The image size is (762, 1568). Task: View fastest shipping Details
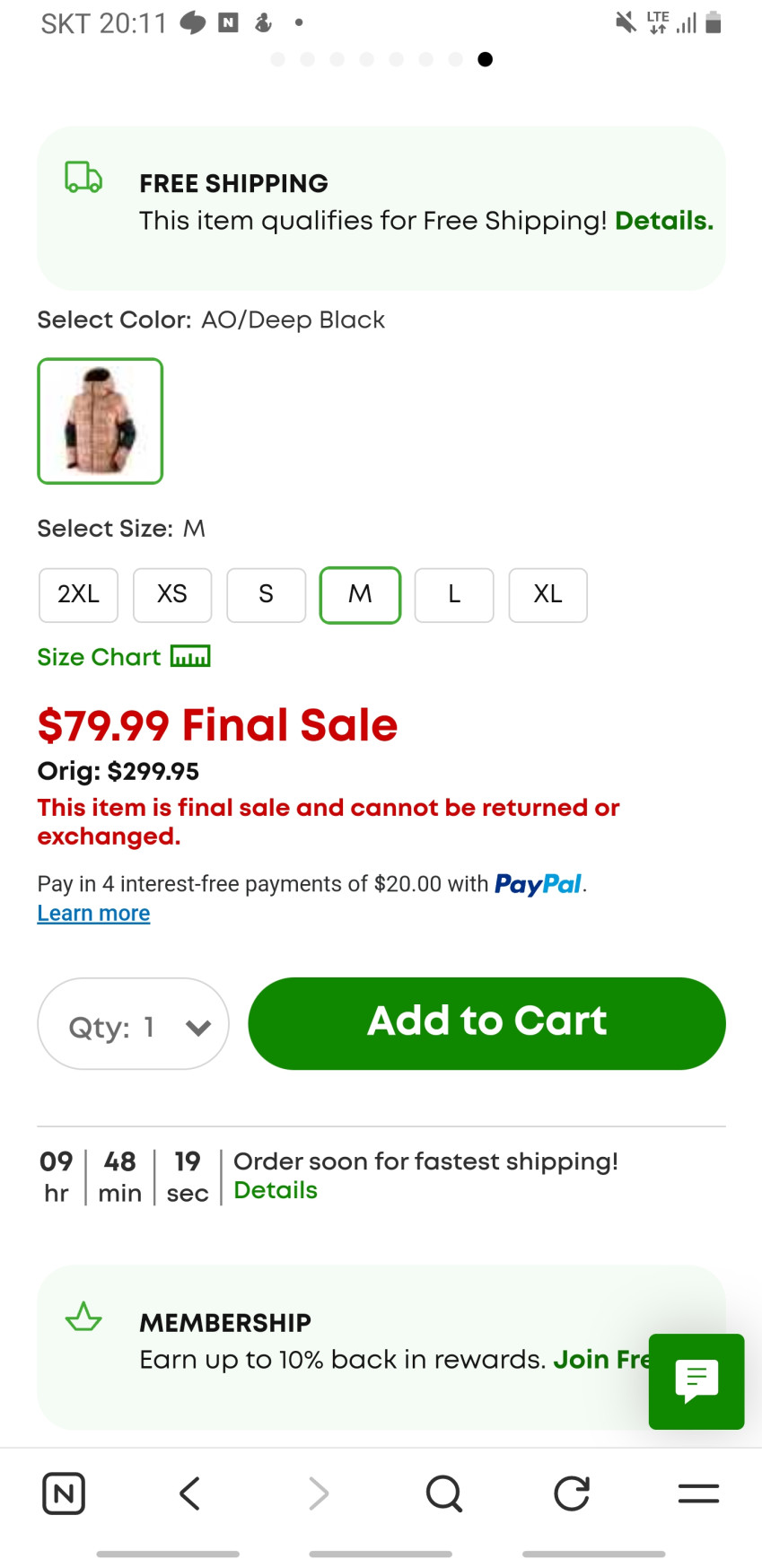[x=276, y=1190]
